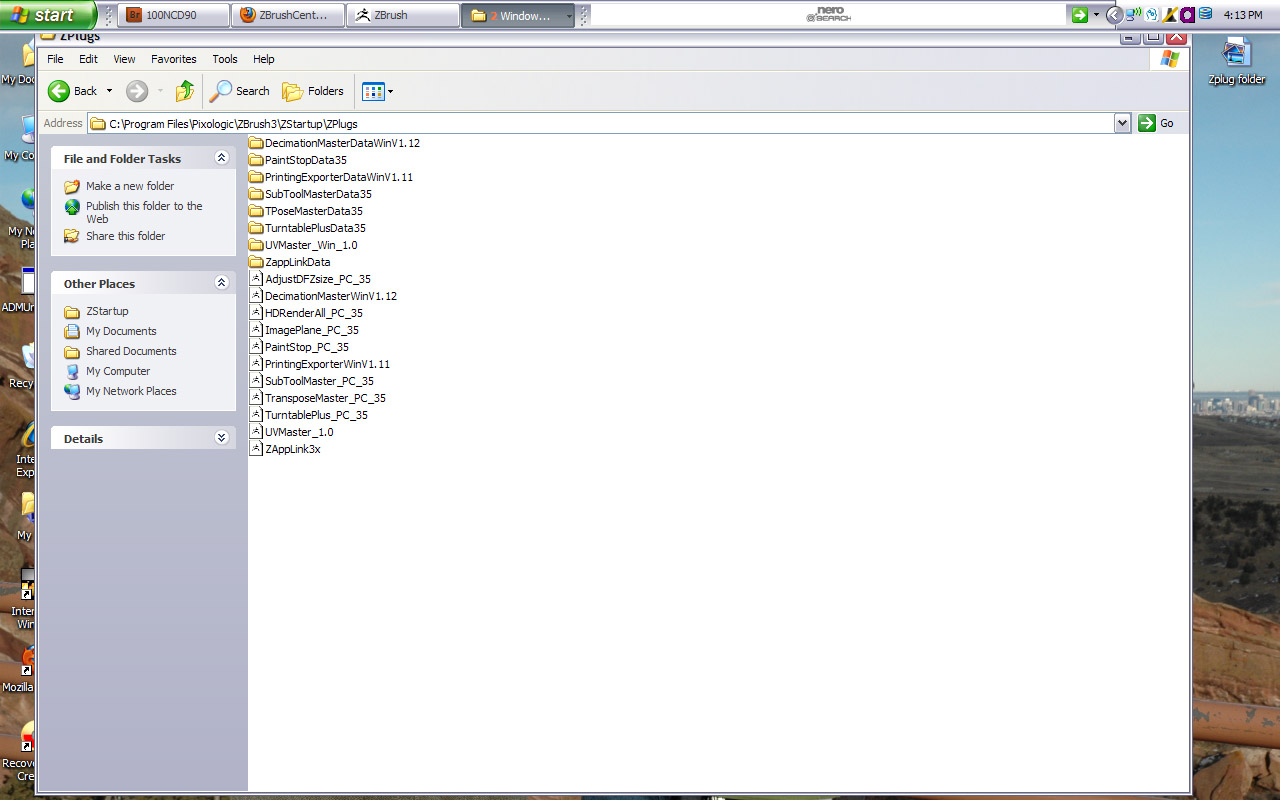Open Shared Documents in Other Places

(x=131, y=351)
